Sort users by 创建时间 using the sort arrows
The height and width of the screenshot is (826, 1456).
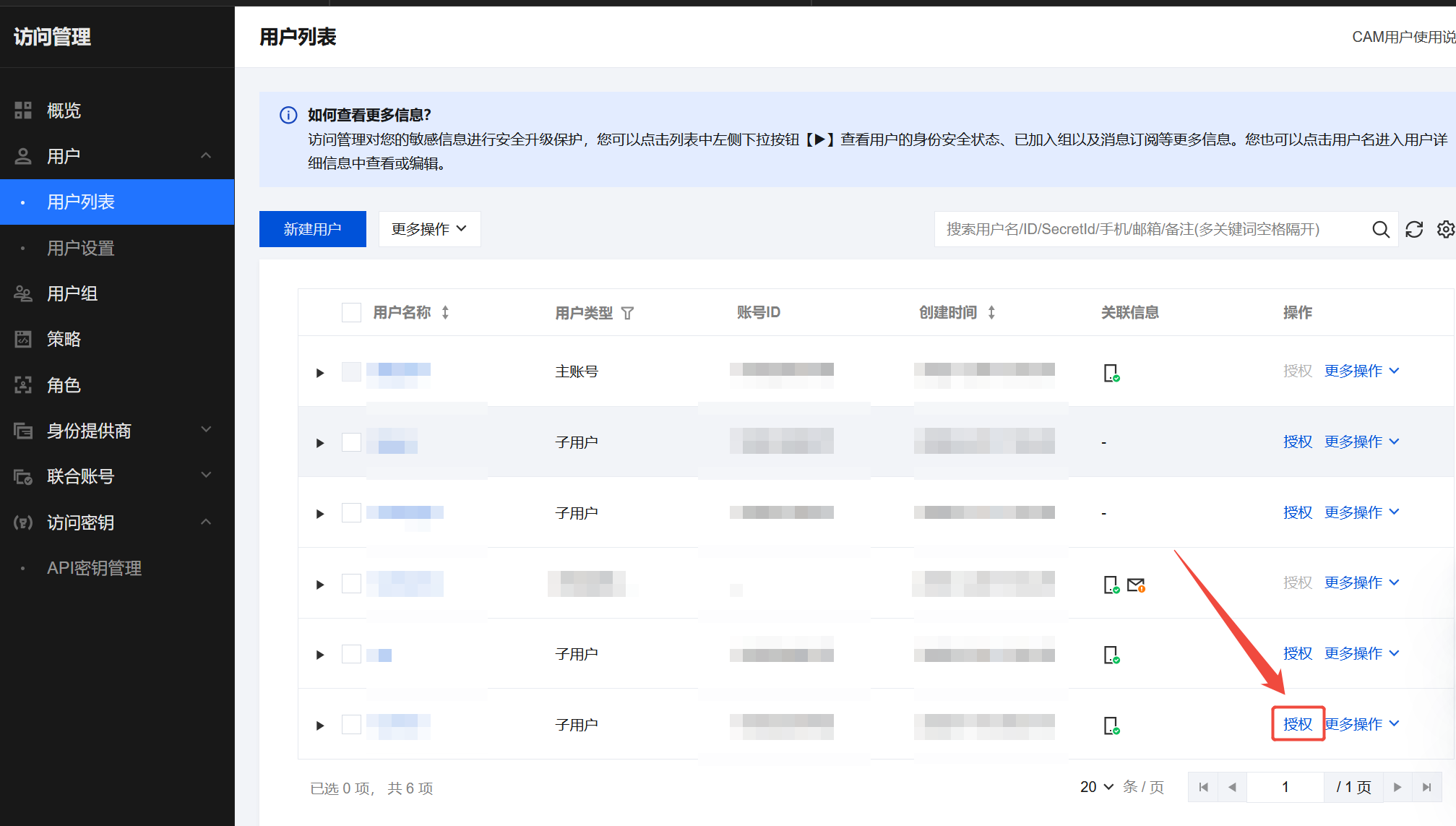[x=991, y=312]
